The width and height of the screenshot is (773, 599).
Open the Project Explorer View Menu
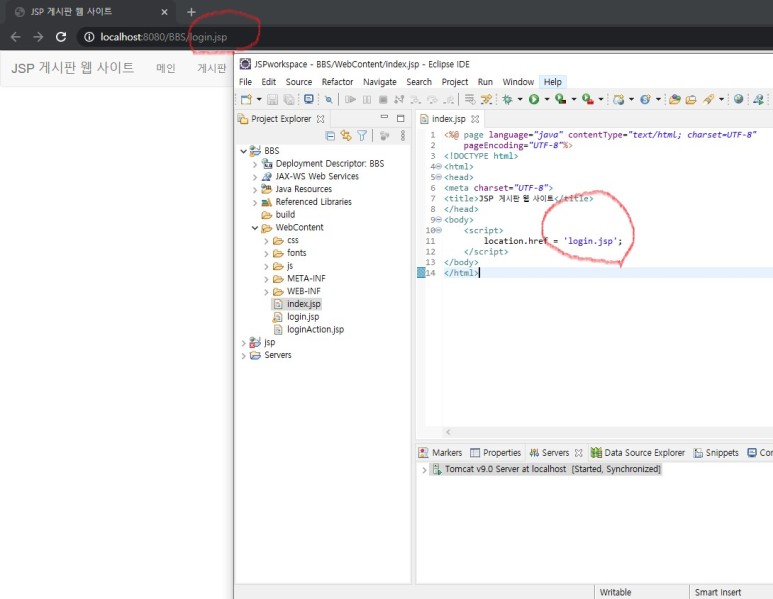click(403, 136)
